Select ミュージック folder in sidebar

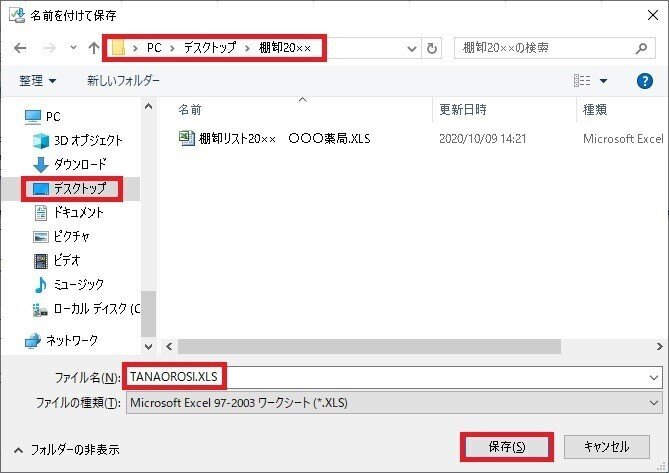[x=79, y=284]
